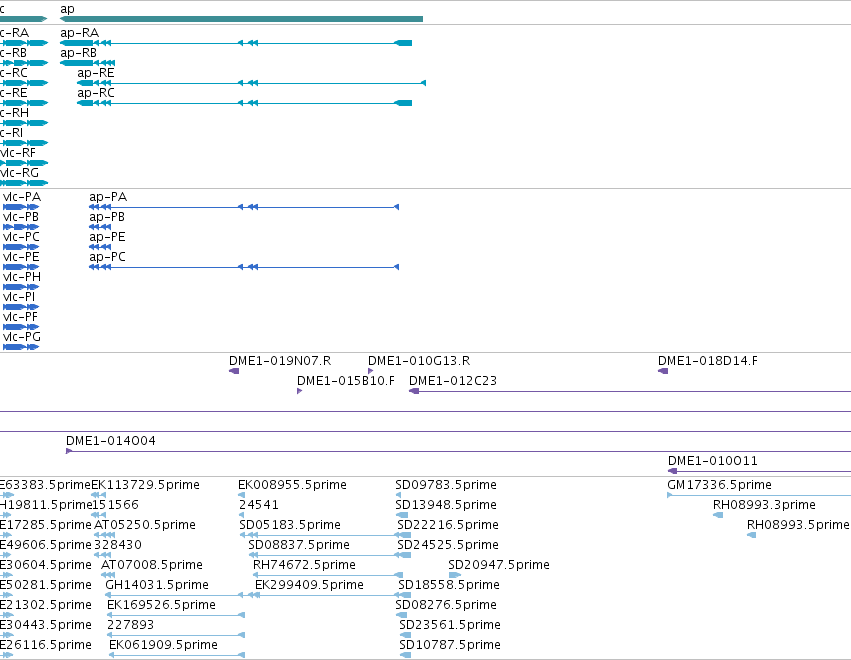Select the EK299409.5prime EST label
Screen dimensions: 851x660
click(x=309, y=585)
